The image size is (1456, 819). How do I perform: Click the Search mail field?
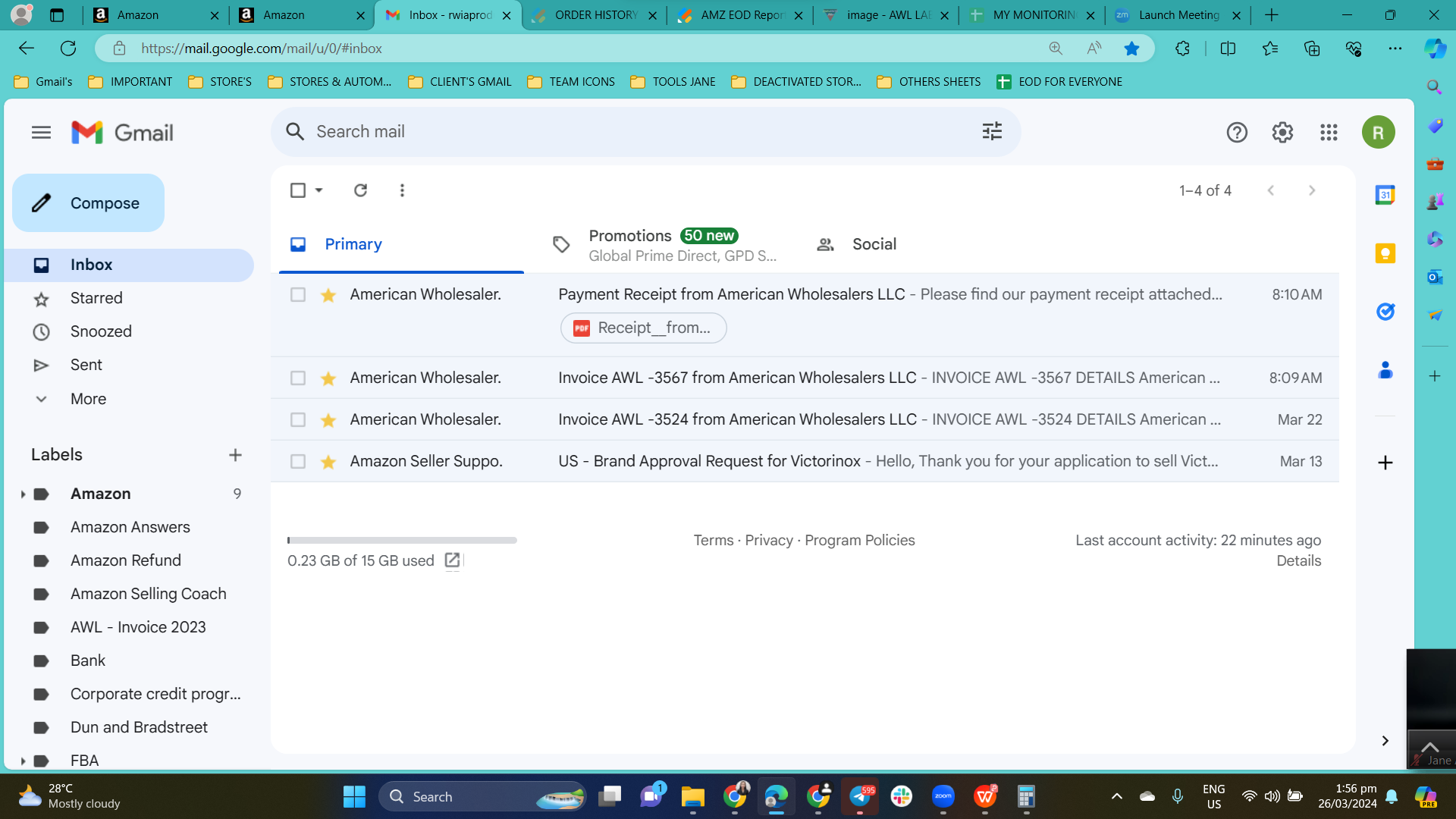point(645,132)
